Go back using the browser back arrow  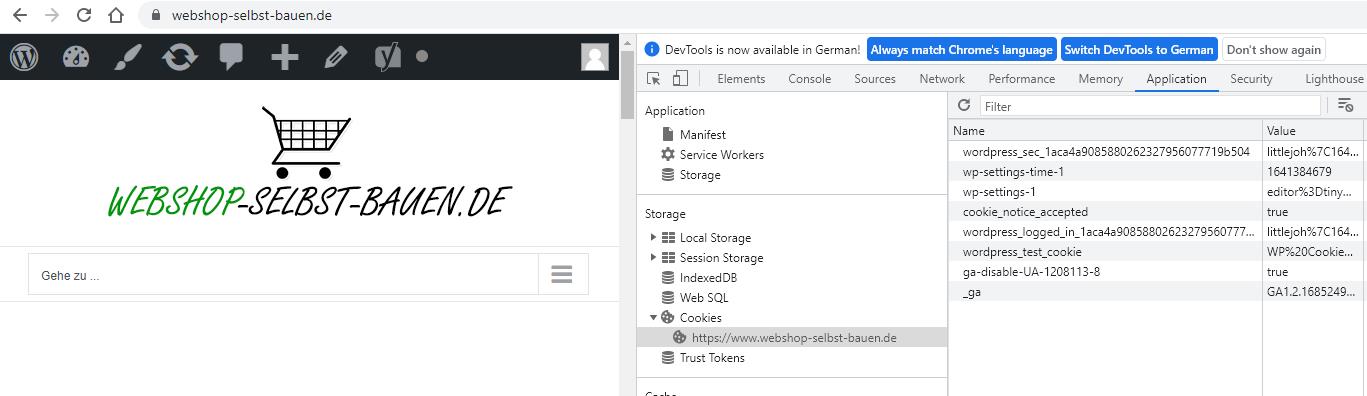pyautogui.click(x=19, y=15)
